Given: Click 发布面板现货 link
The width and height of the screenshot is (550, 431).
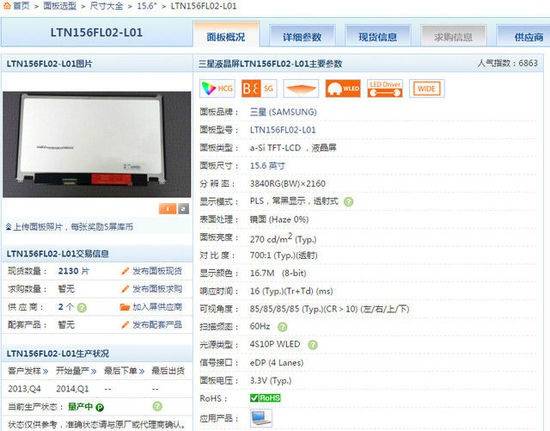Looking at the screenshot, I should [157, 271].
